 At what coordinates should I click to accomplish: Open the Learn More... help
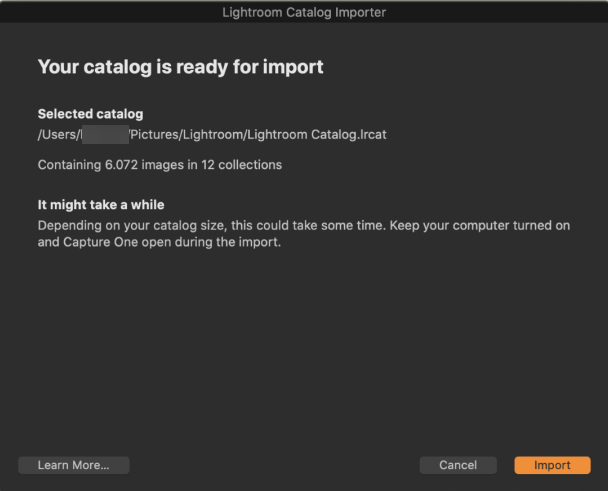74,465
